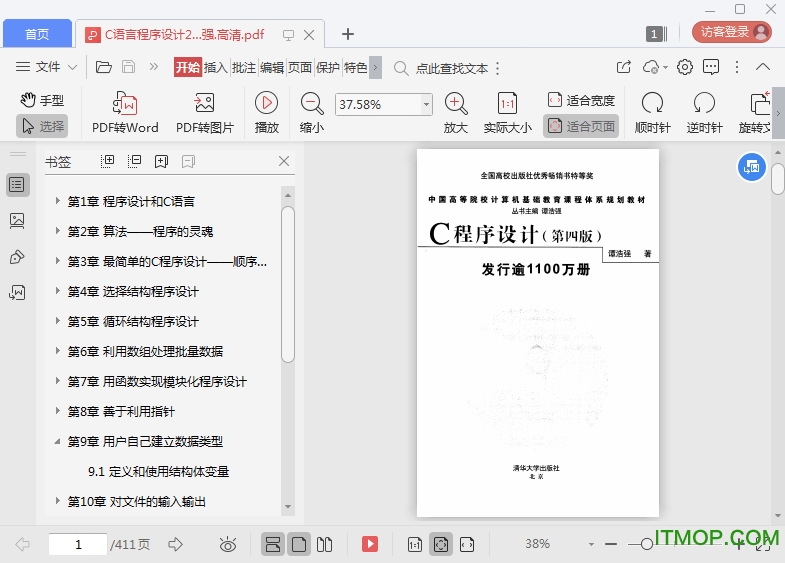Image resolution: width=785 pixels, height=563 pixels.
Task: Show thumbnails sidebar panel
Action: [x=18, y=220]
